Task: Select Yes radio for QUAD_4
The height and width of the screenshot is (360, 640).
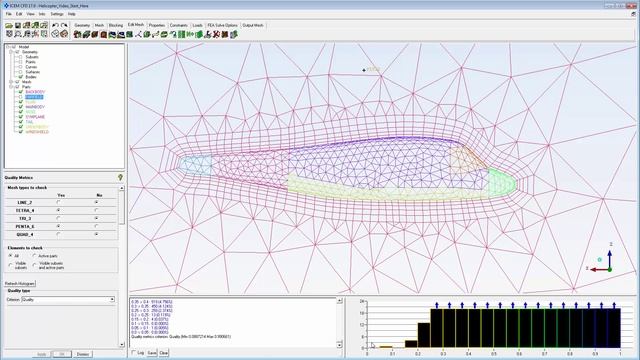Action: click(59, 234)
